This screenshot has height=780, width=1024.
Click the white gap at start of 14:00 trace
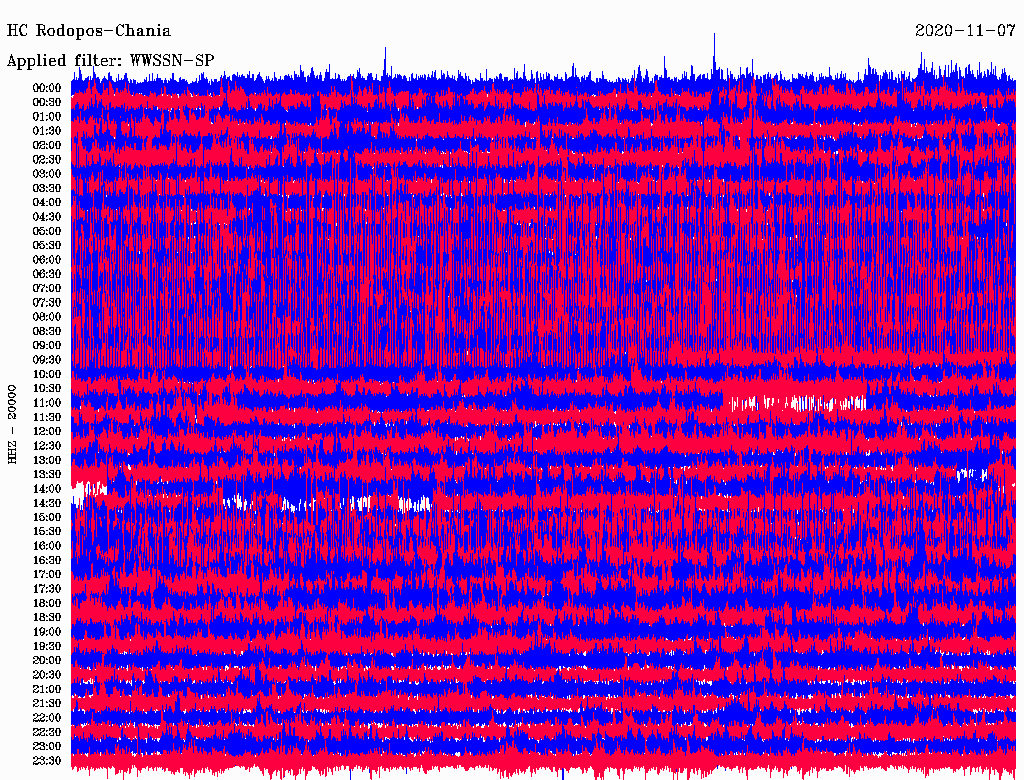pos(92,490)
